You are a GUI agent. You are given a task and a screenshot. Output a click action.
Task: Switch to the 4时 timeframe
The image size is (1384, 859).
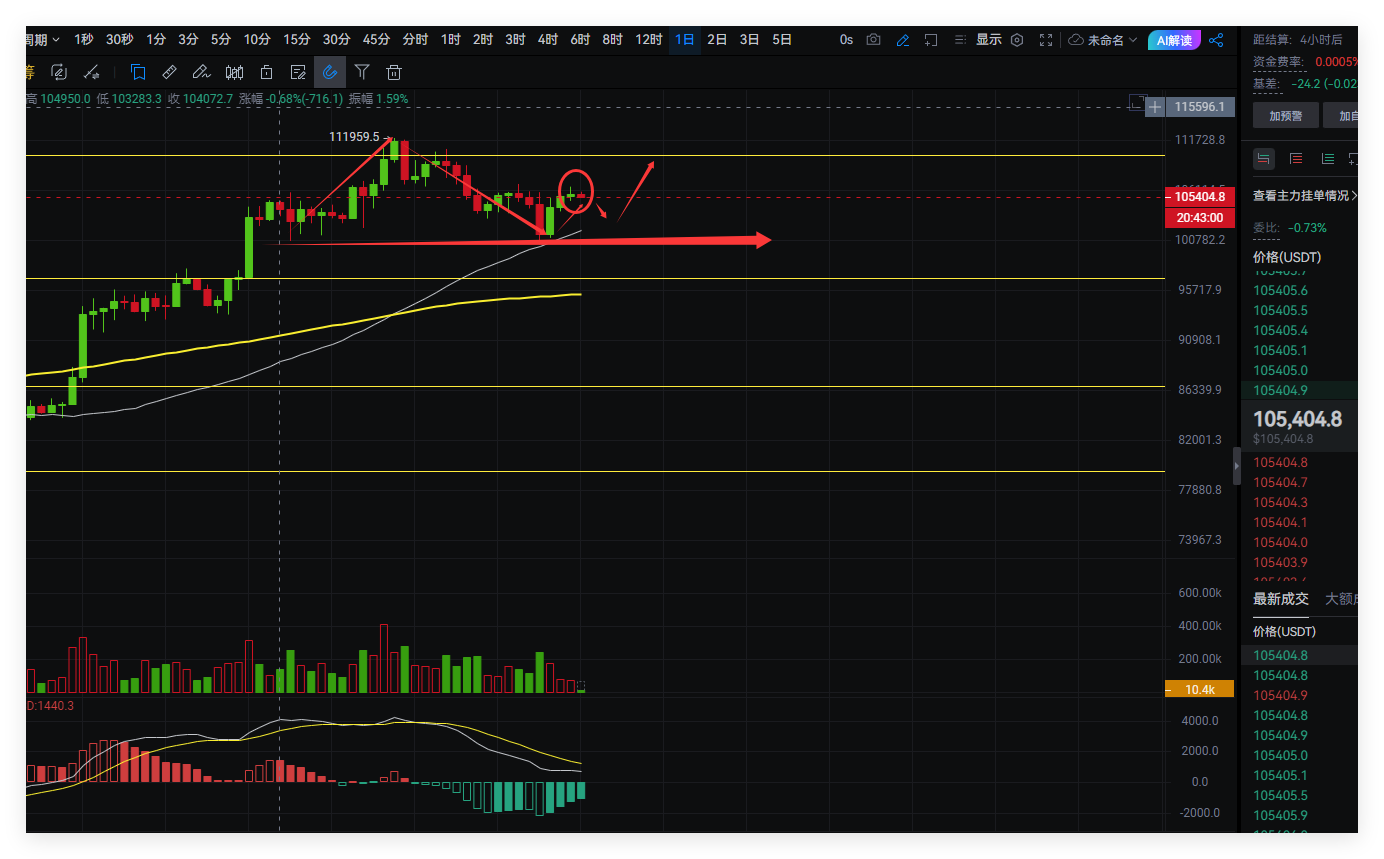point(547,40)
